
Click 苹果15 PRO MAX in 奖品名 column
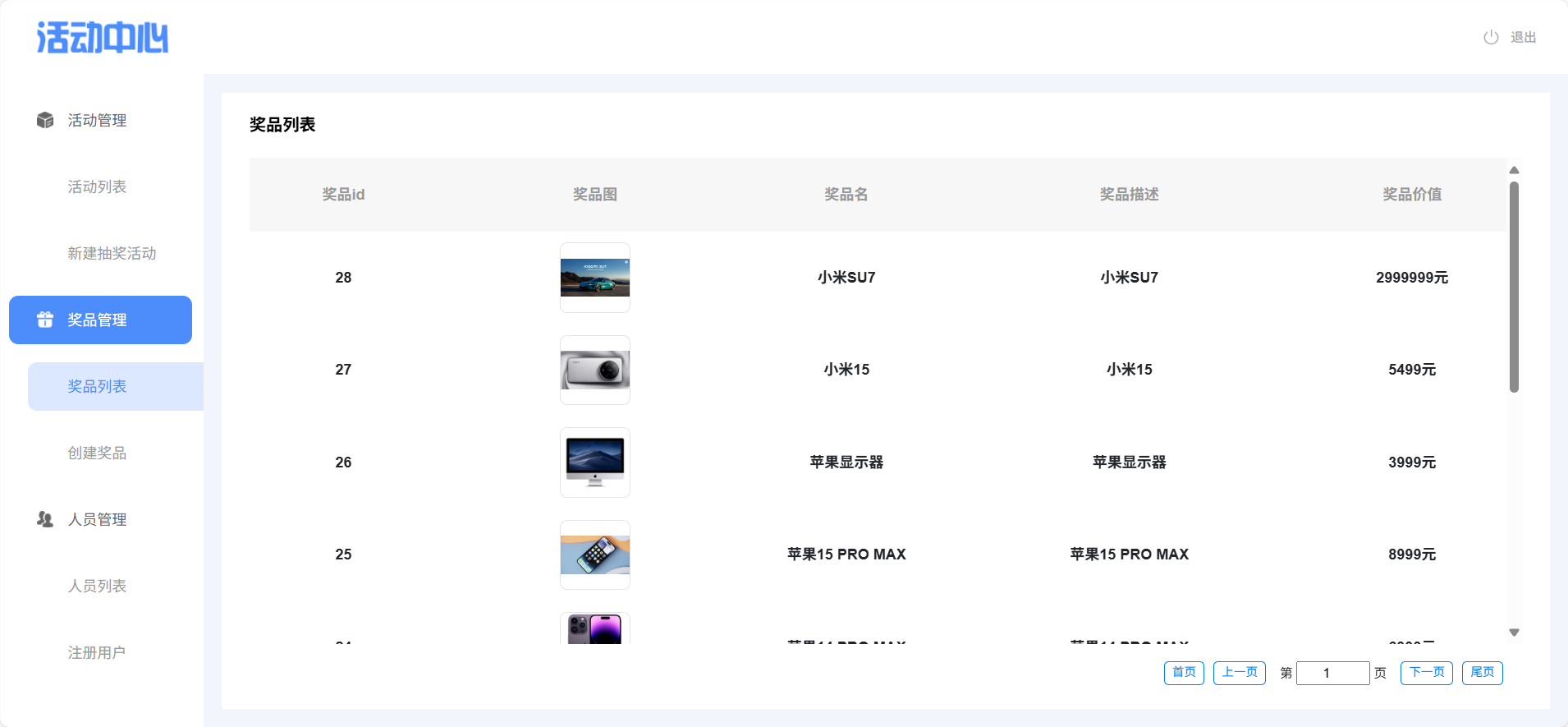[x=846, y=554]
